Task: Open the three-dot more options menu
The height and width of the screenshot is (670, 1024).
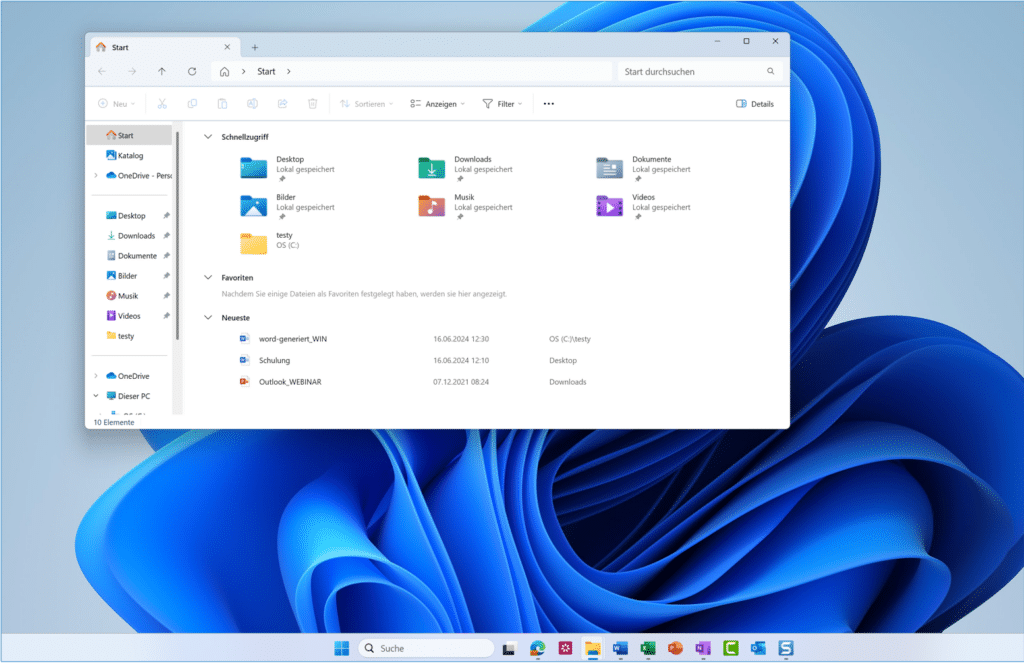Action: [x=549, y=104]
